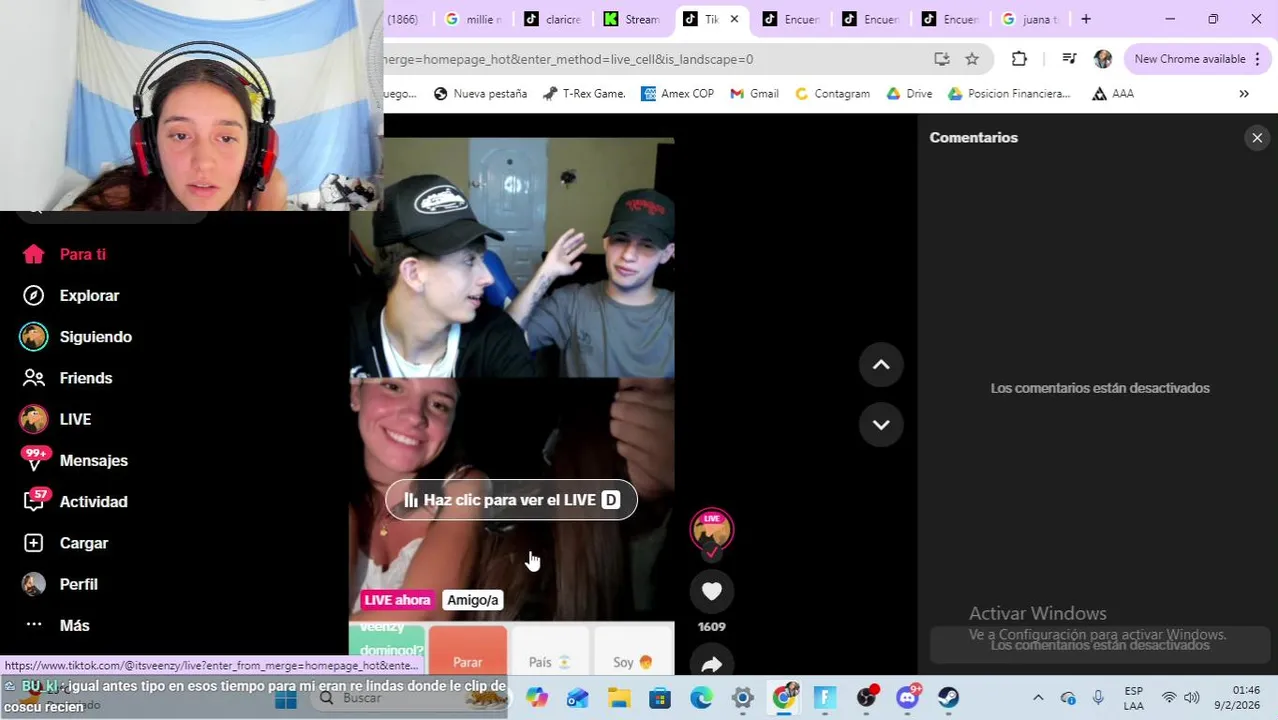The height and width of the screenshot is (720, 1278).
Task: Open the Chrome profile avatar
Action: point(1103,59)
